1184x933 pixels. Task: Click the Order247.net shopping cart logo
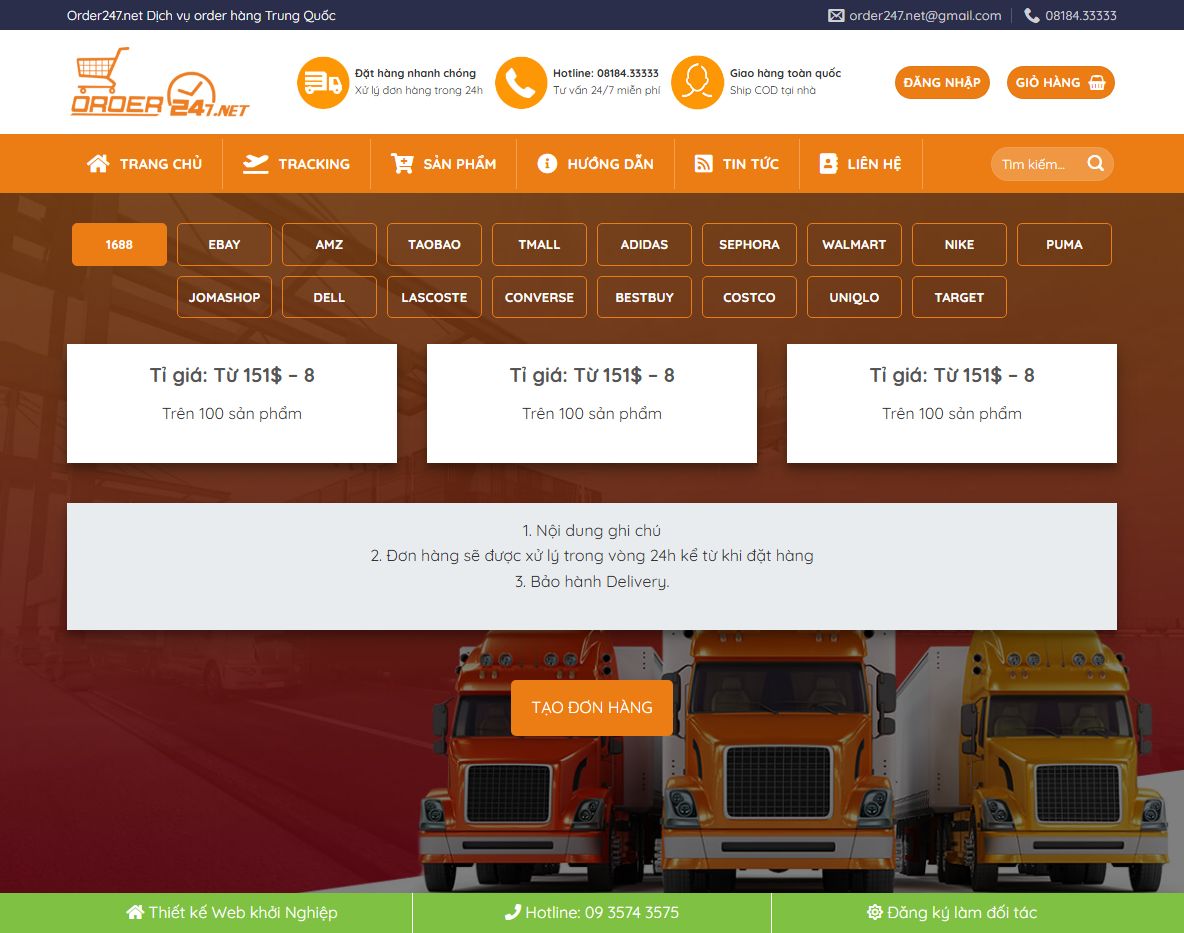(159, 82)
